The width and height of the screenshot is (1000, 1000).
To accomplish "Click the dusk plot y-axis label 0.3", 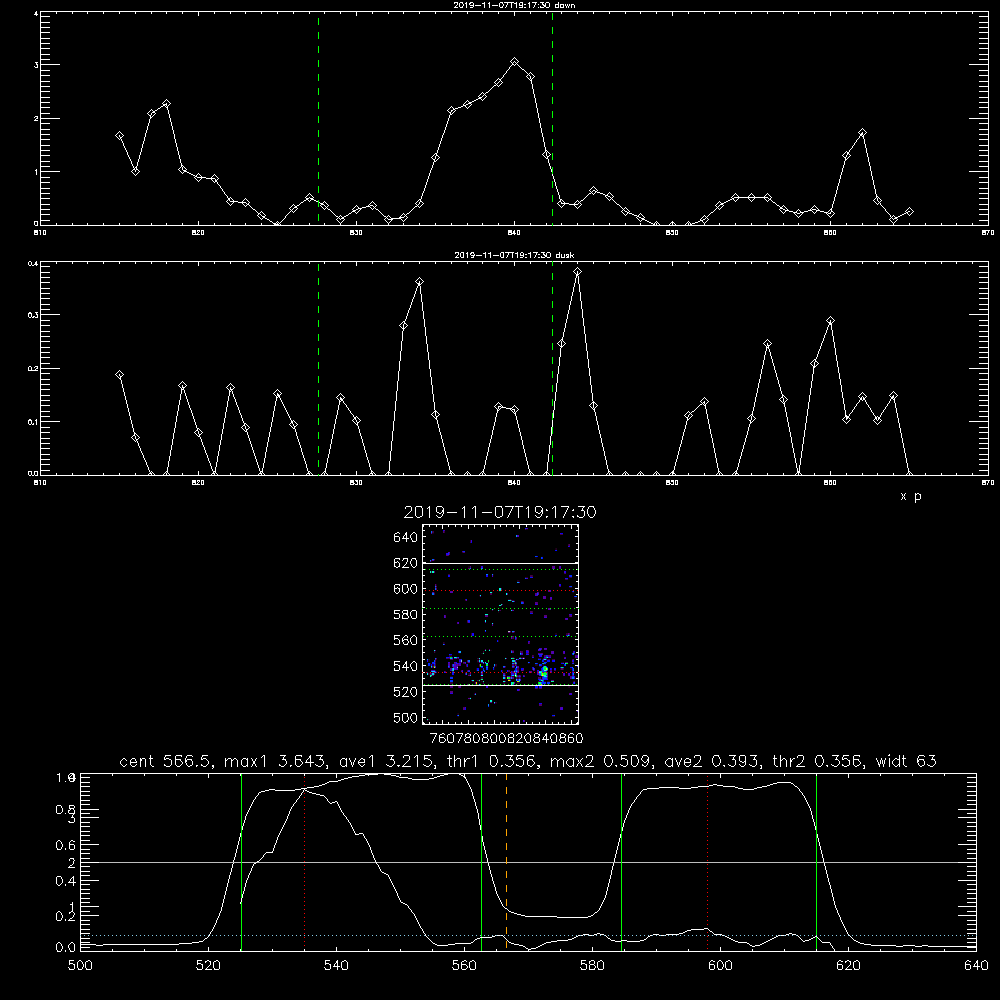I will (31, 315).
